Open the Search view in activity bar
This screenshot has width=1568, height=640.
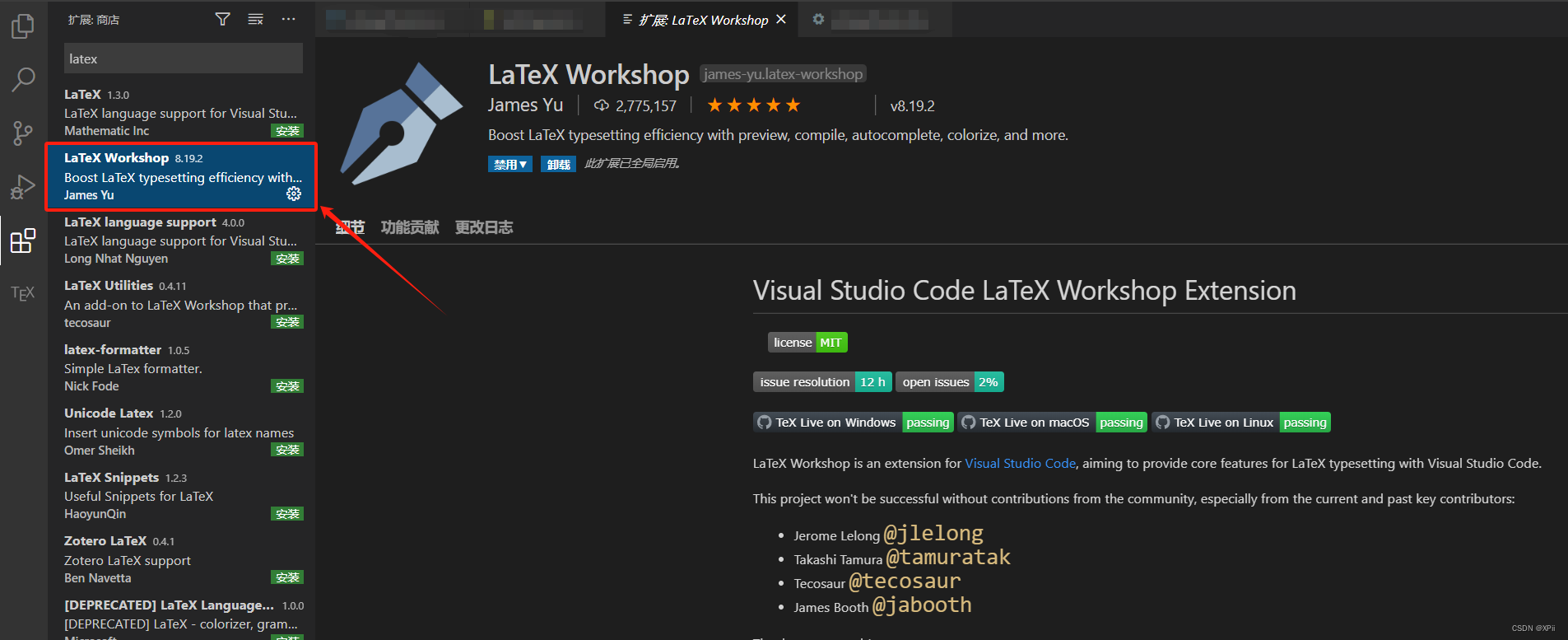23,80
